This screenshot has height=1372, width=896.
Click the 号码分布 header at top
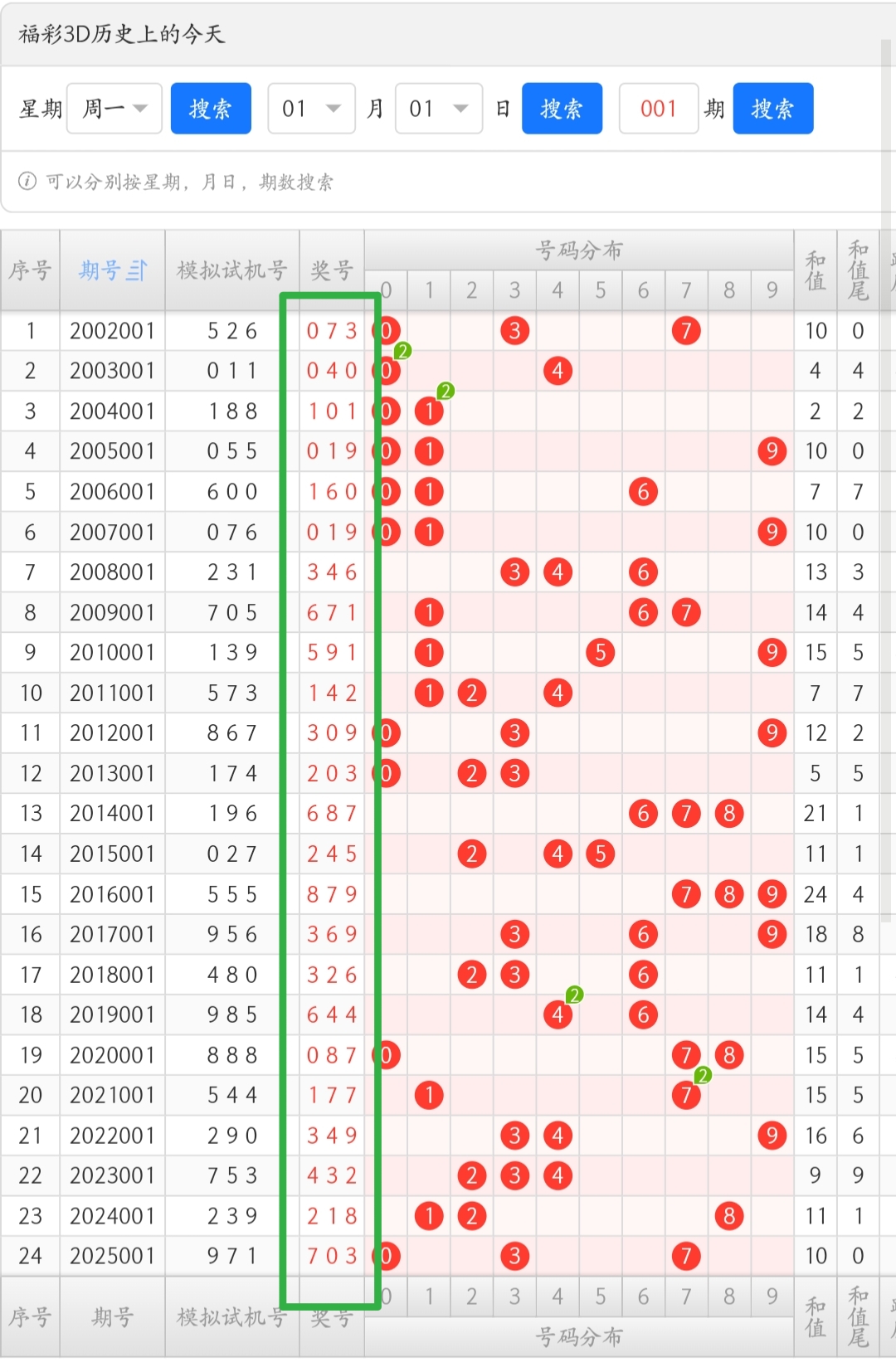point(579,251)
